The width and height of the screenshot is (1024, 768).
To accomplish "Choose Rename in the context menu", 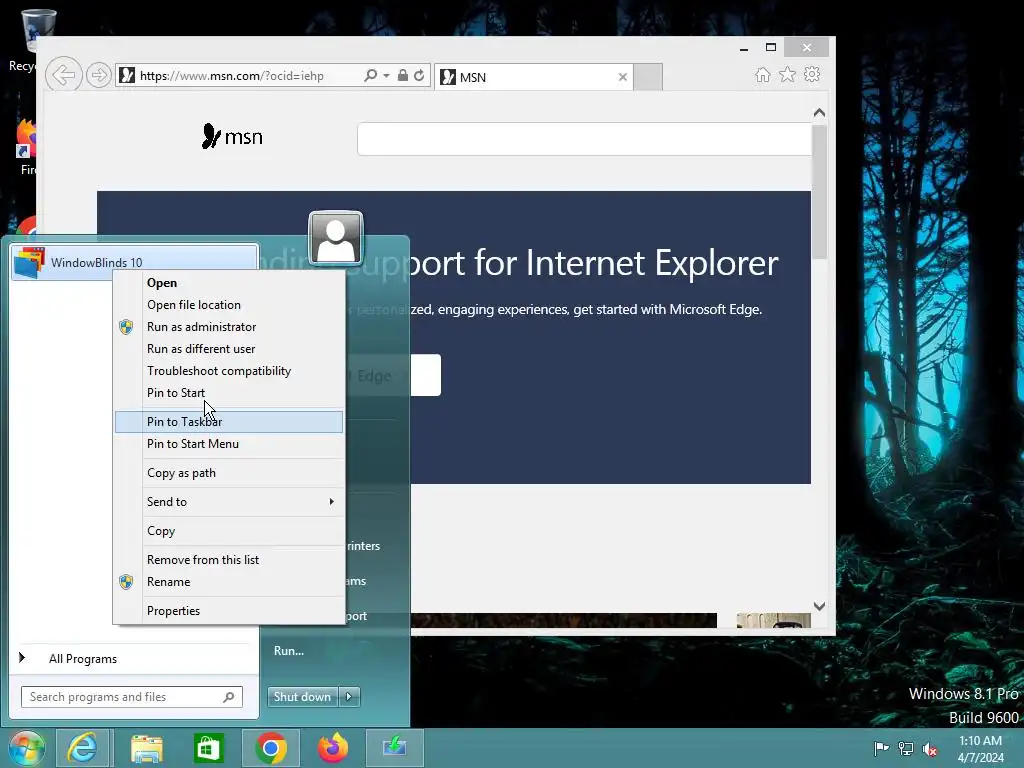I will [229, 582].
